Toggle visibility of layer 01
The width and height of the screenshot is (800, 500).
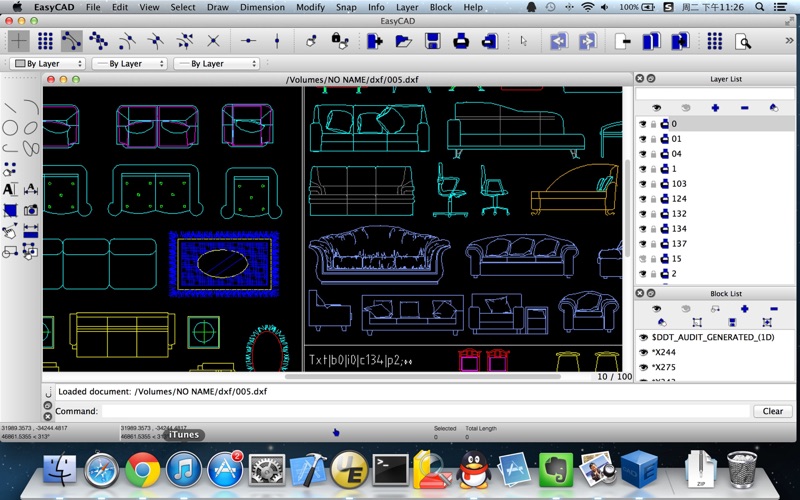(x=643, y=139)
